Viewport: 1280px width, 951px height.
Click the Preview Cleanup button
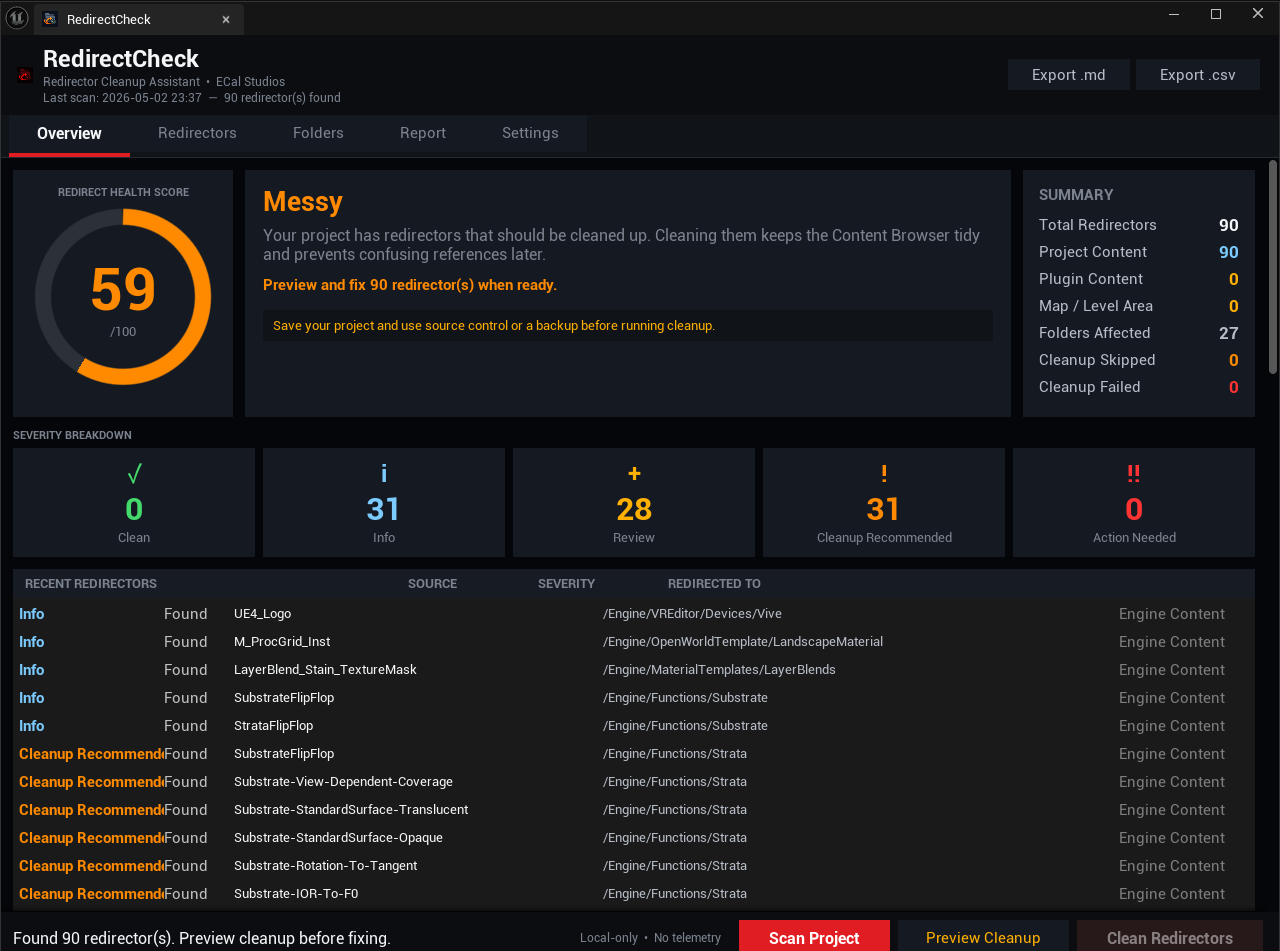(983, 937)
